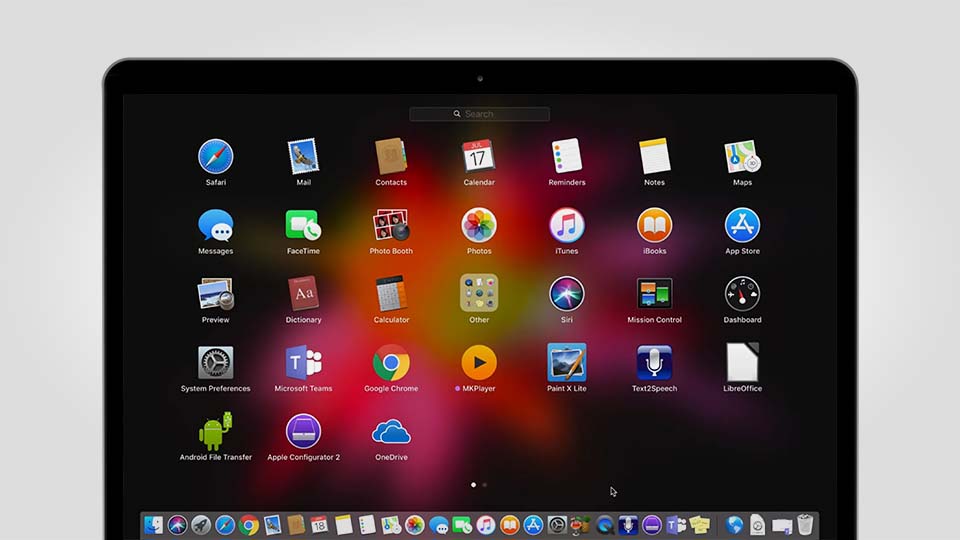
Task: Open the Calendar icon in the Dock
Action: tap(319, 525)
